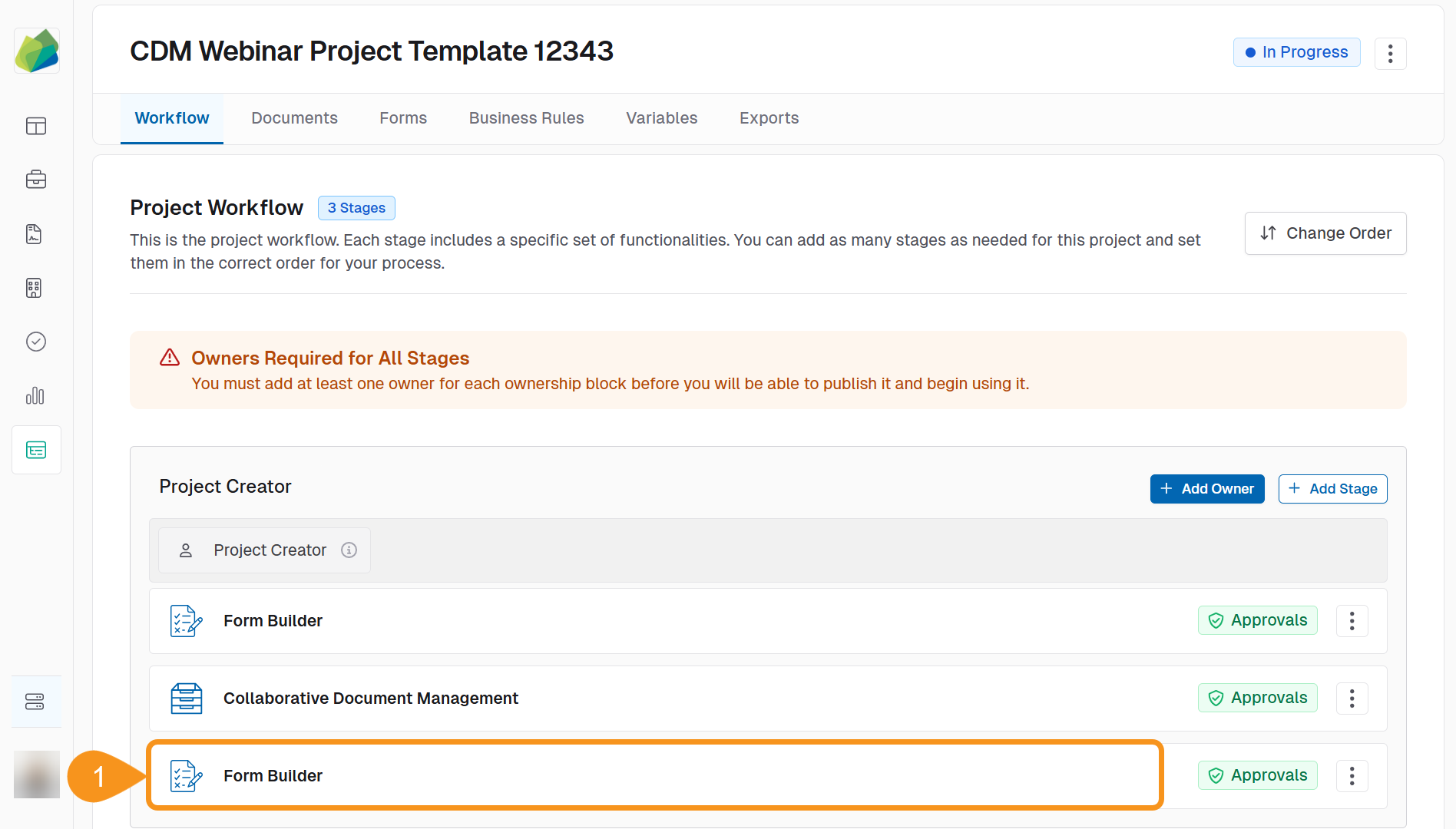Open options menu on Collaborative Document Management
Screen dimensions: 1456x829
(1352, 699)
